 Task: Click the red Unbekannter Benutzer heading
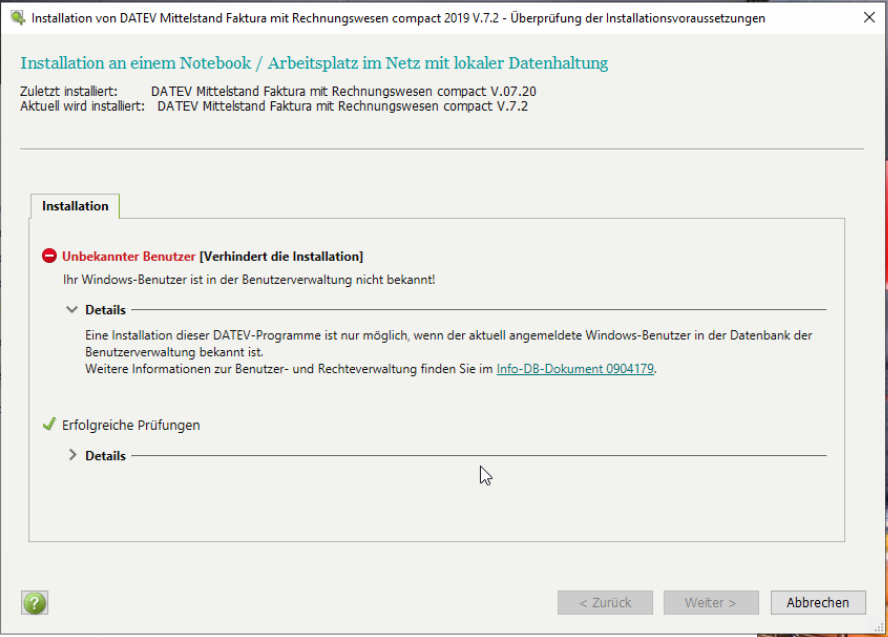128,257
